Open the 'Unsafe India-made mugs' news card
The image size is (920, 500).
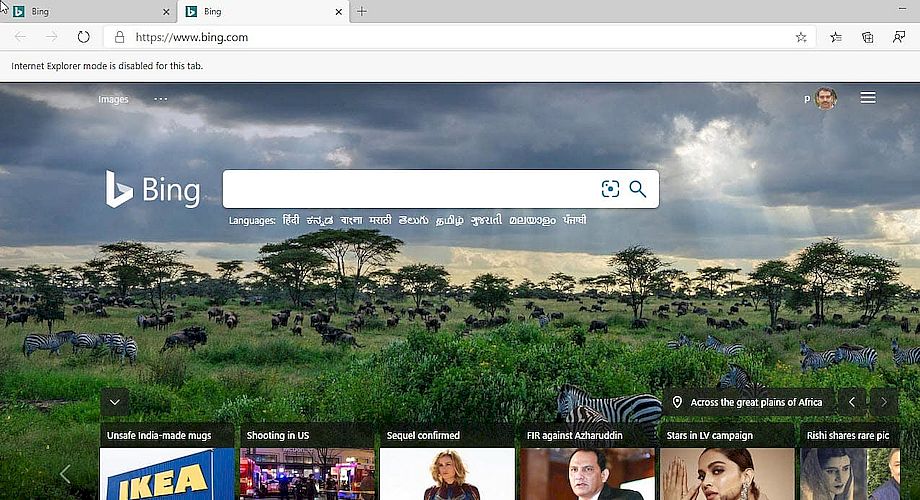click(x=167, y=460)
